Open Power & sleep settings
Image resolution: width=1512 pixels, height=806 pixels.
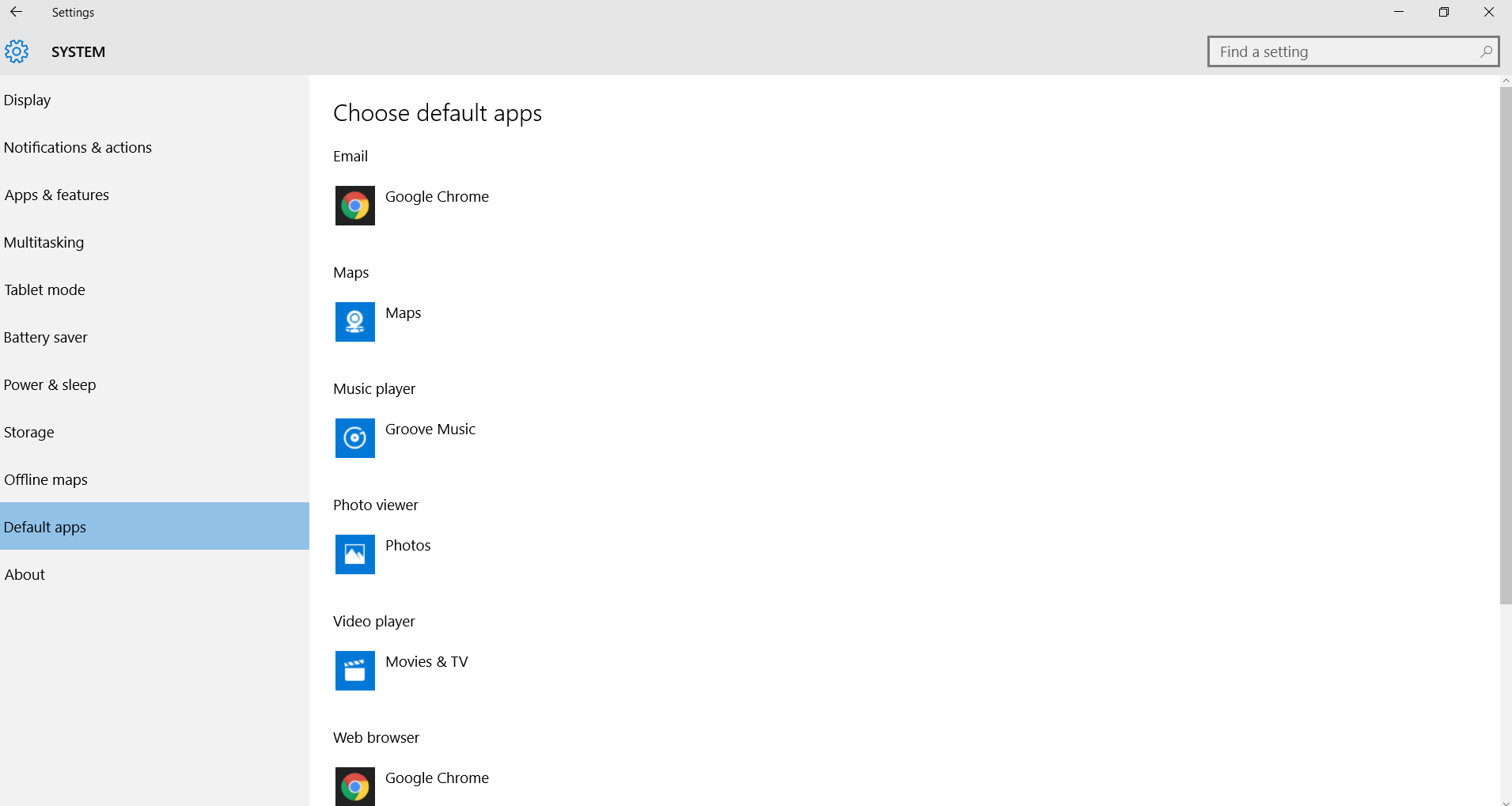click(154, 384)
